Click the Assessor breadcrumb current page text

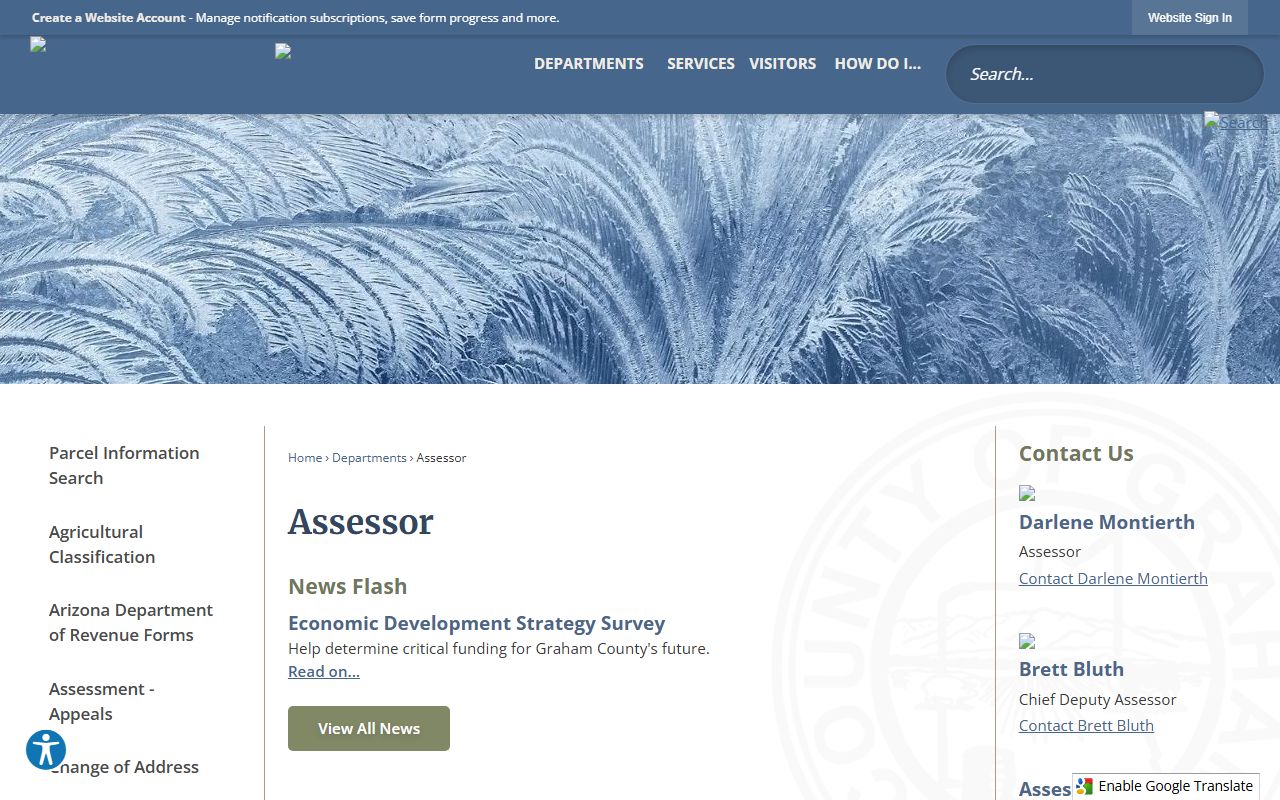(x=441, y=457)
